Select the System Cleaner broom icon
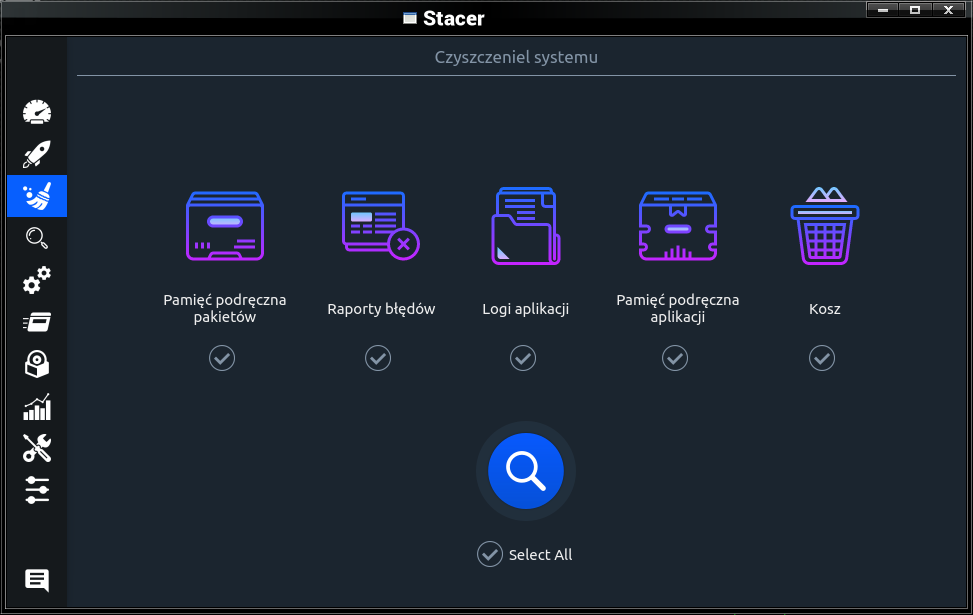Screen dimensions: 973x615 coord(37,196)
